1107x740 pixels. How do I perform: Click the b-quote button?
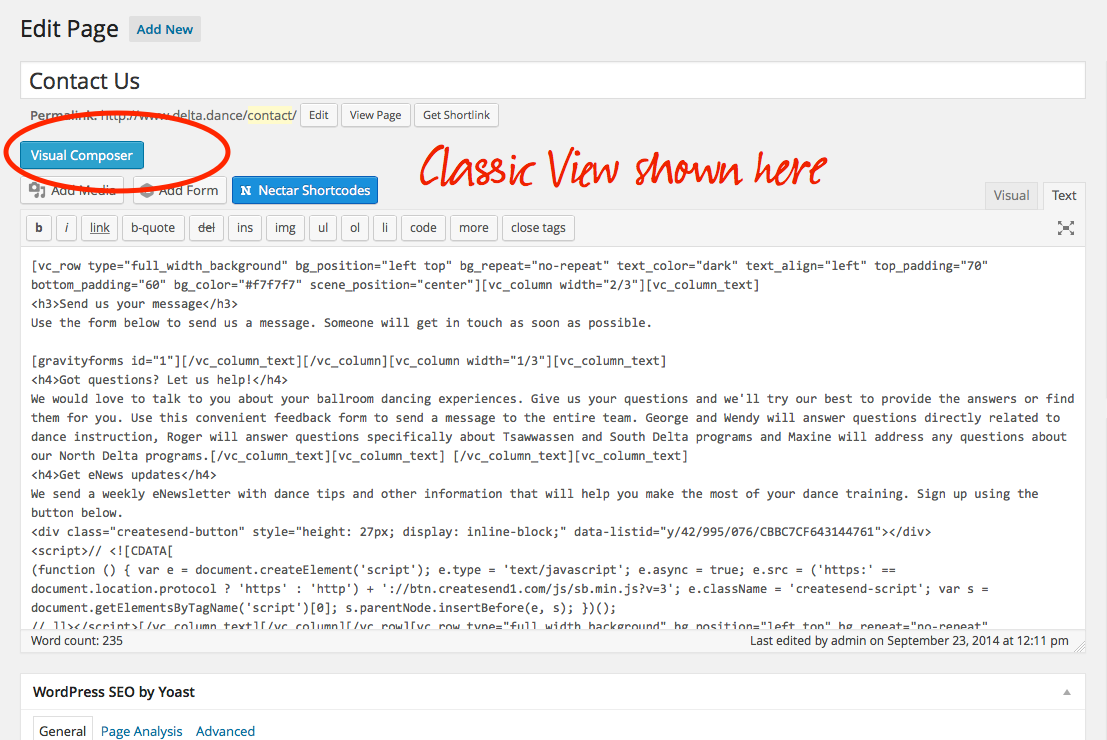pyautogui.click(x=153, y=228)
